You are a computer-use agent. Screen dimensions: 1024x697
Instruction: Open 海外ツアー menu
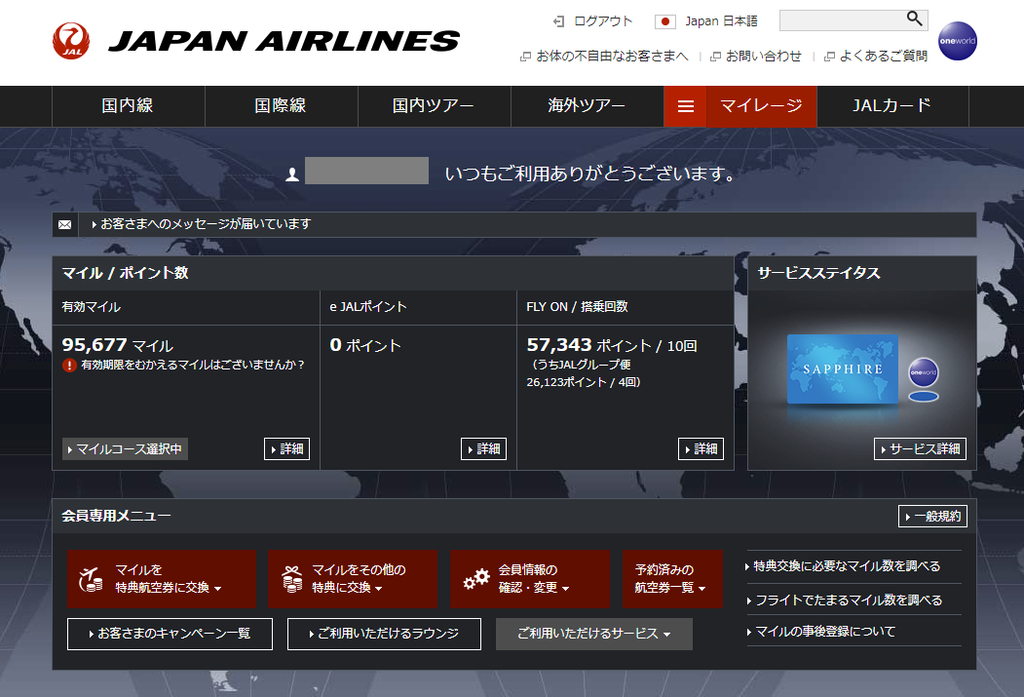click(x=586, y=106)
